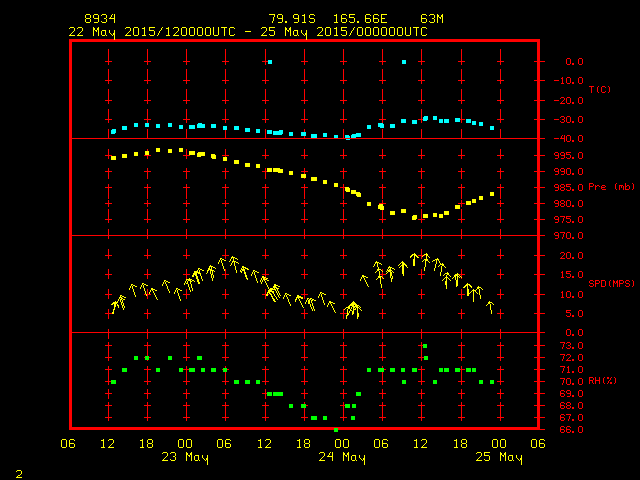640x480 pixels.
Task: Click the 985.0 pressure tick label
Action: (569, 188)
